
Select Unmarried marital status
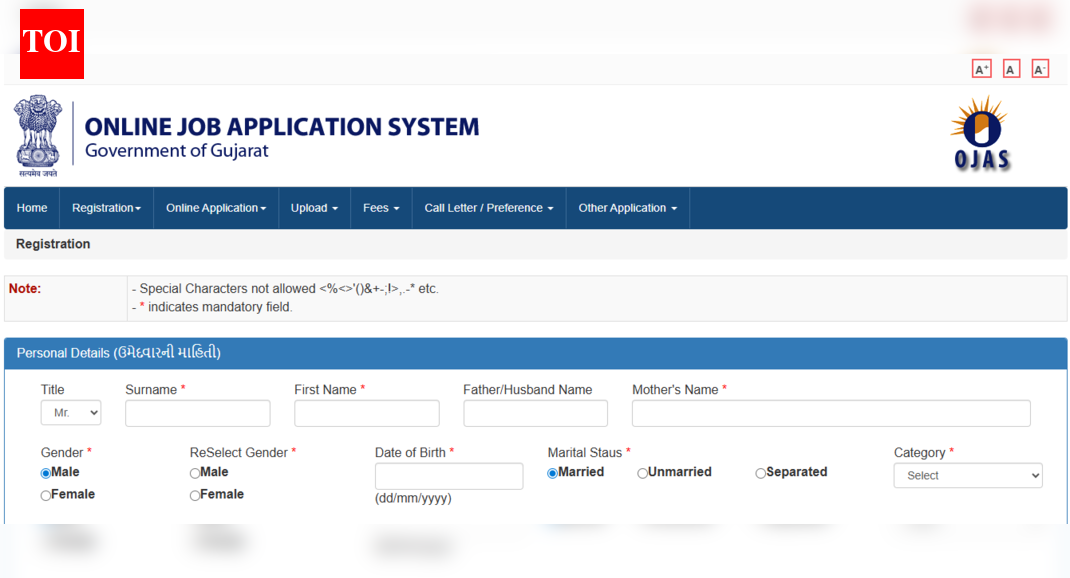coord(641,472)
